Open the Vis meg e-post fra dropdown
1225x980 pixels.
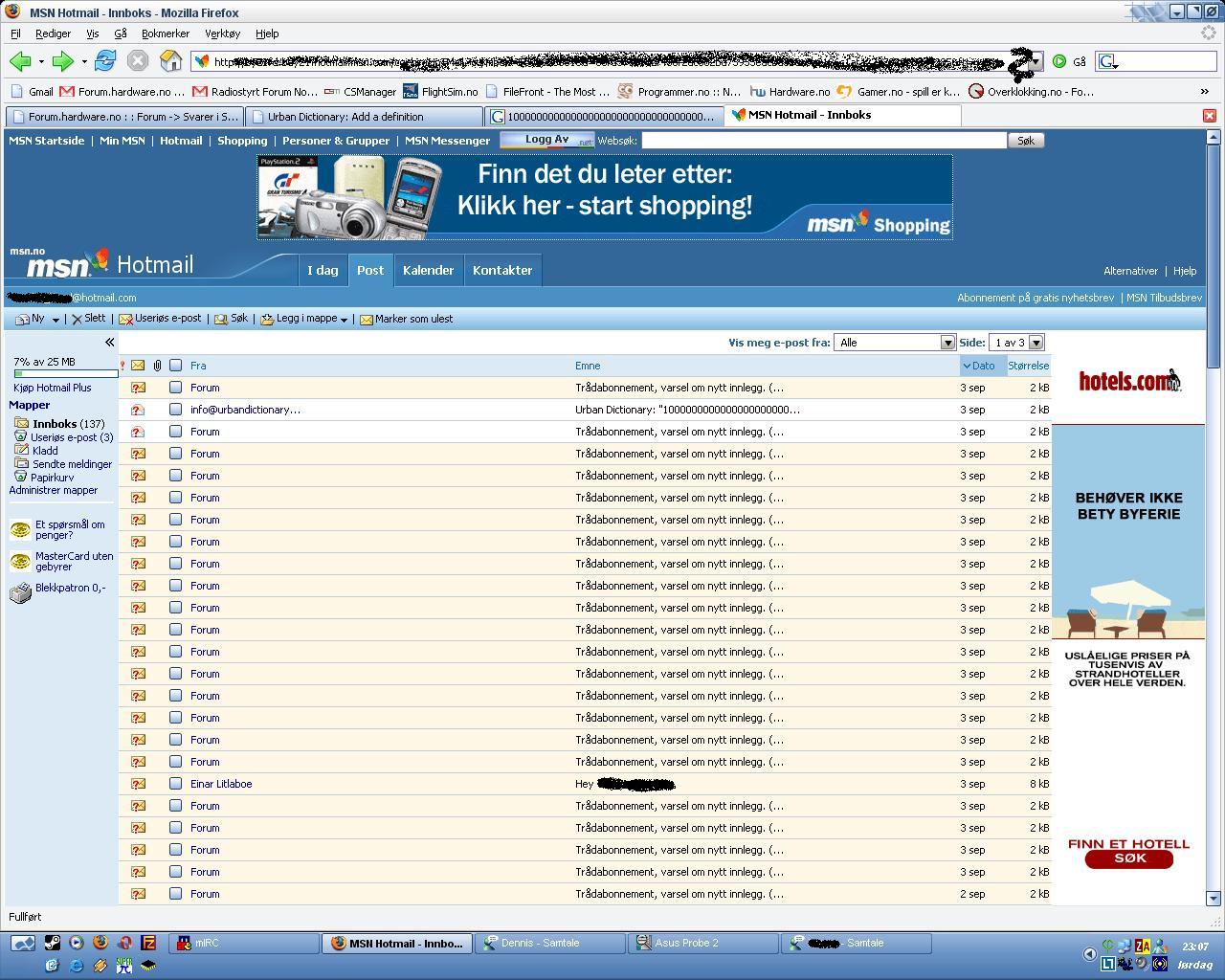895,343
